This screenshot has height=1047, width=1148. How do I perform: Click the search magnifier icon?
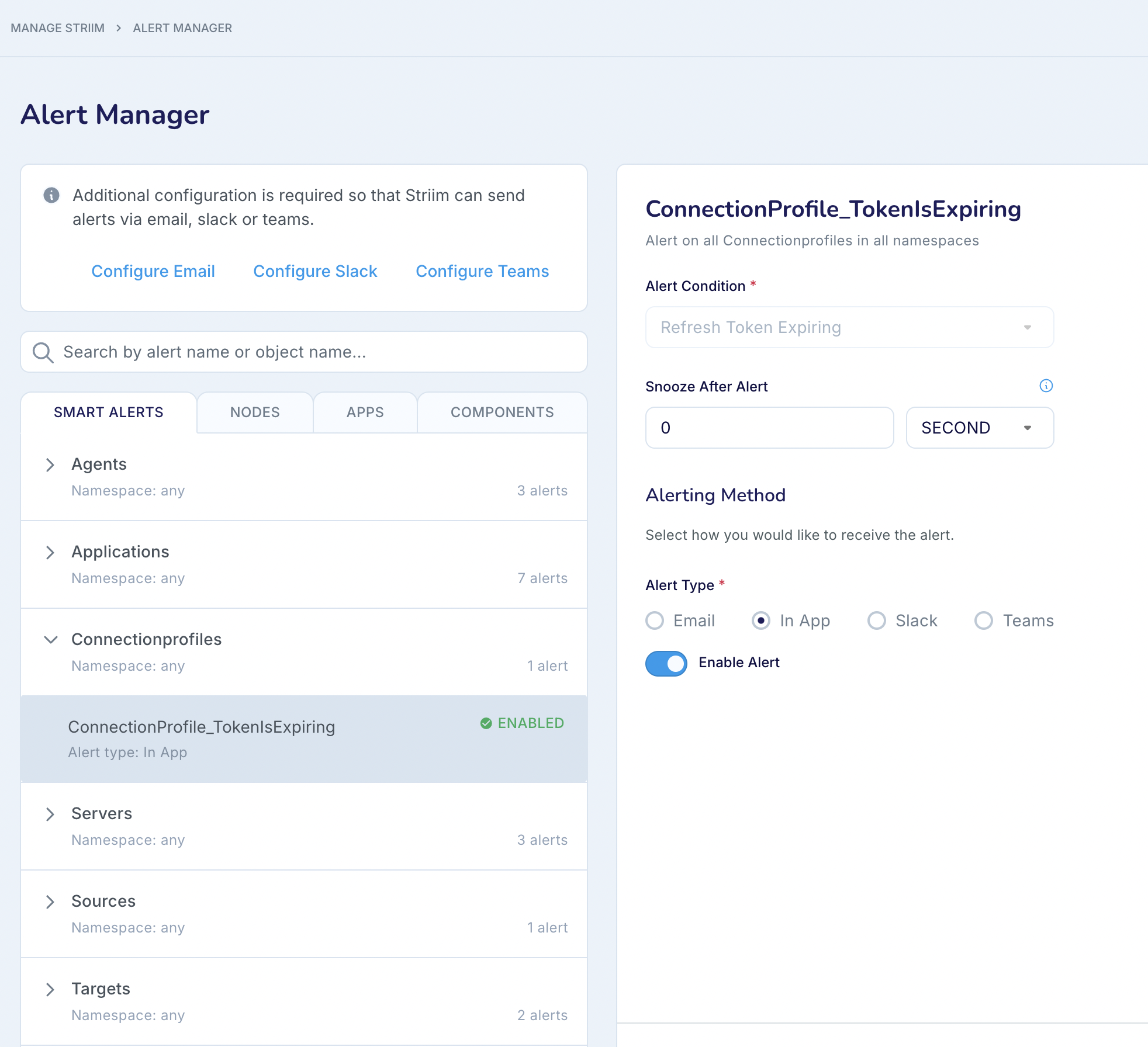[x=43, y=352]
